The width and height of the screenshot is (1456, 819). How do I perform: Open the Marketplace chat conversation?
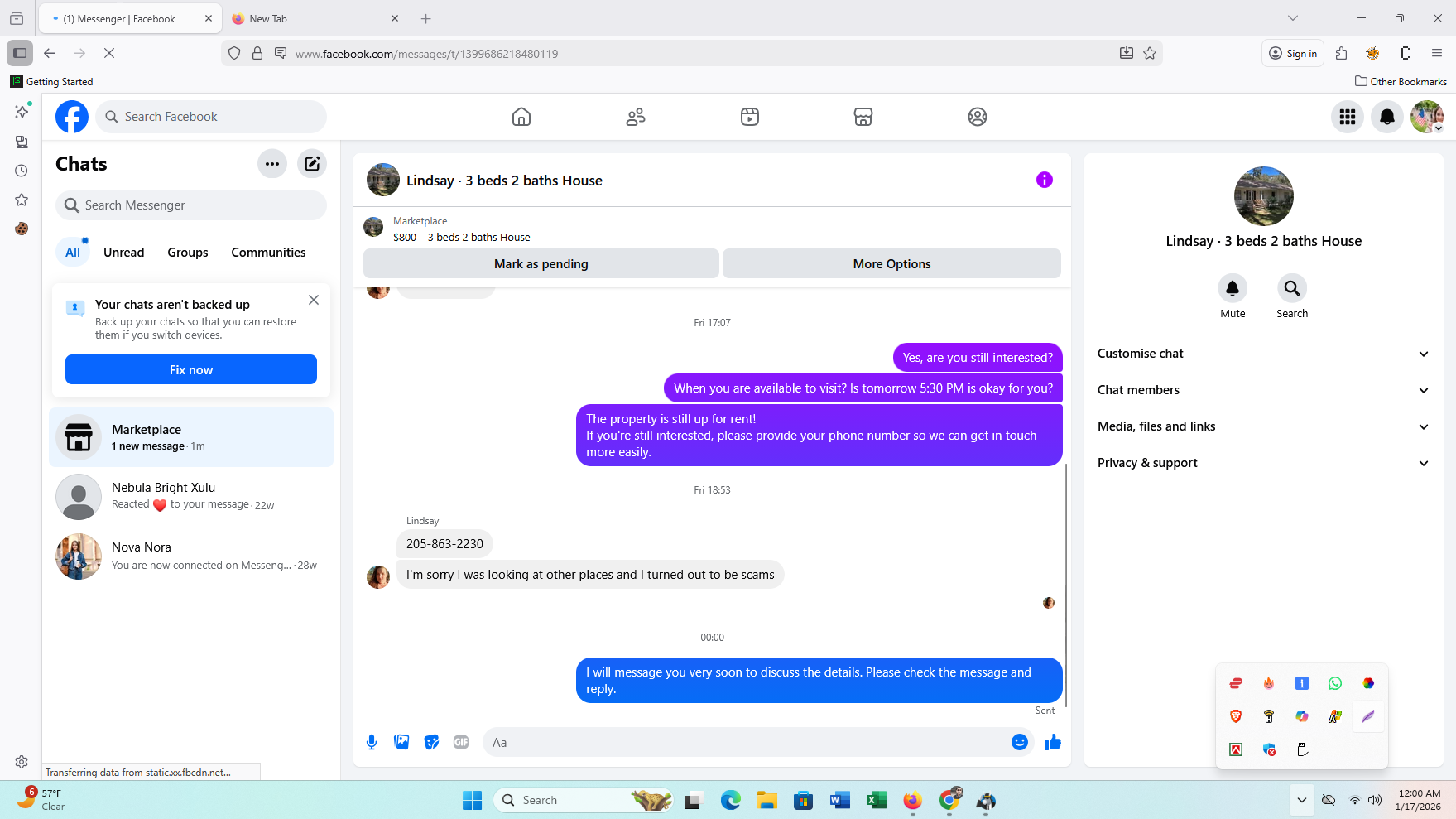coord(191,437)
